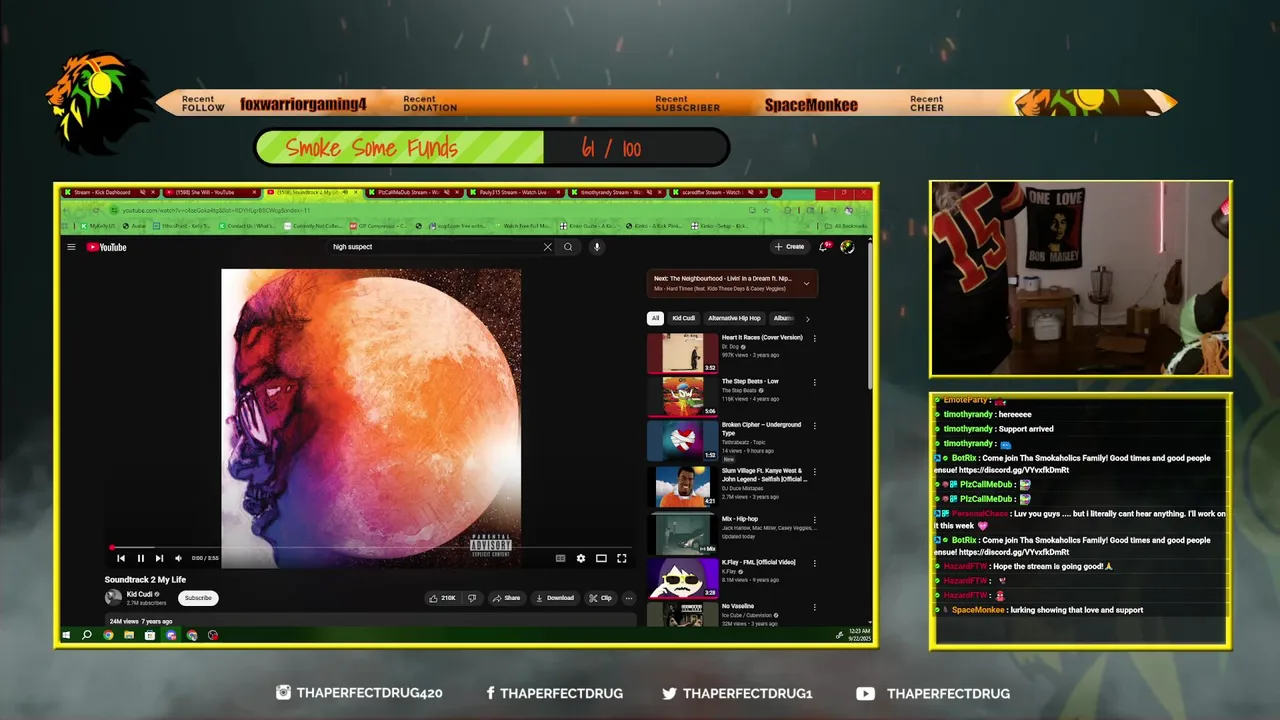Switch to 'PlzCallMeDub Stream' browser tab
Viewport: 1280px width, 720px height.
tap(414, 192)
